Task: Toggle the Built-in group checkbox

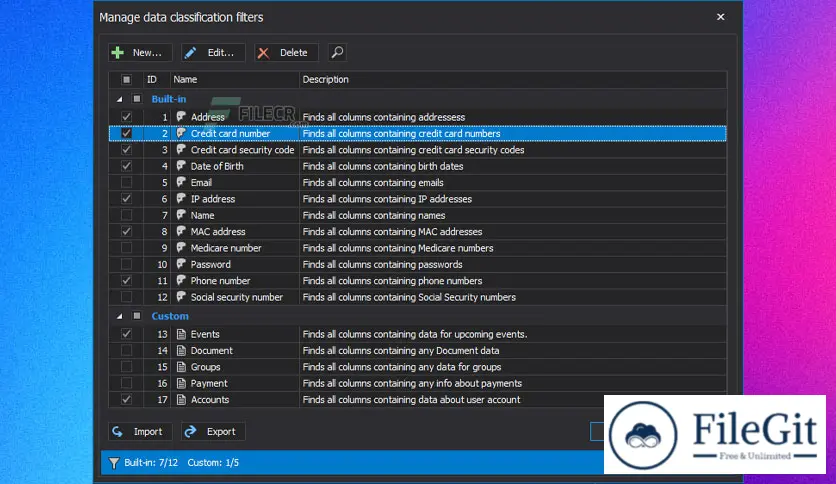Action: pyautogui.click(x=137, y=99)
